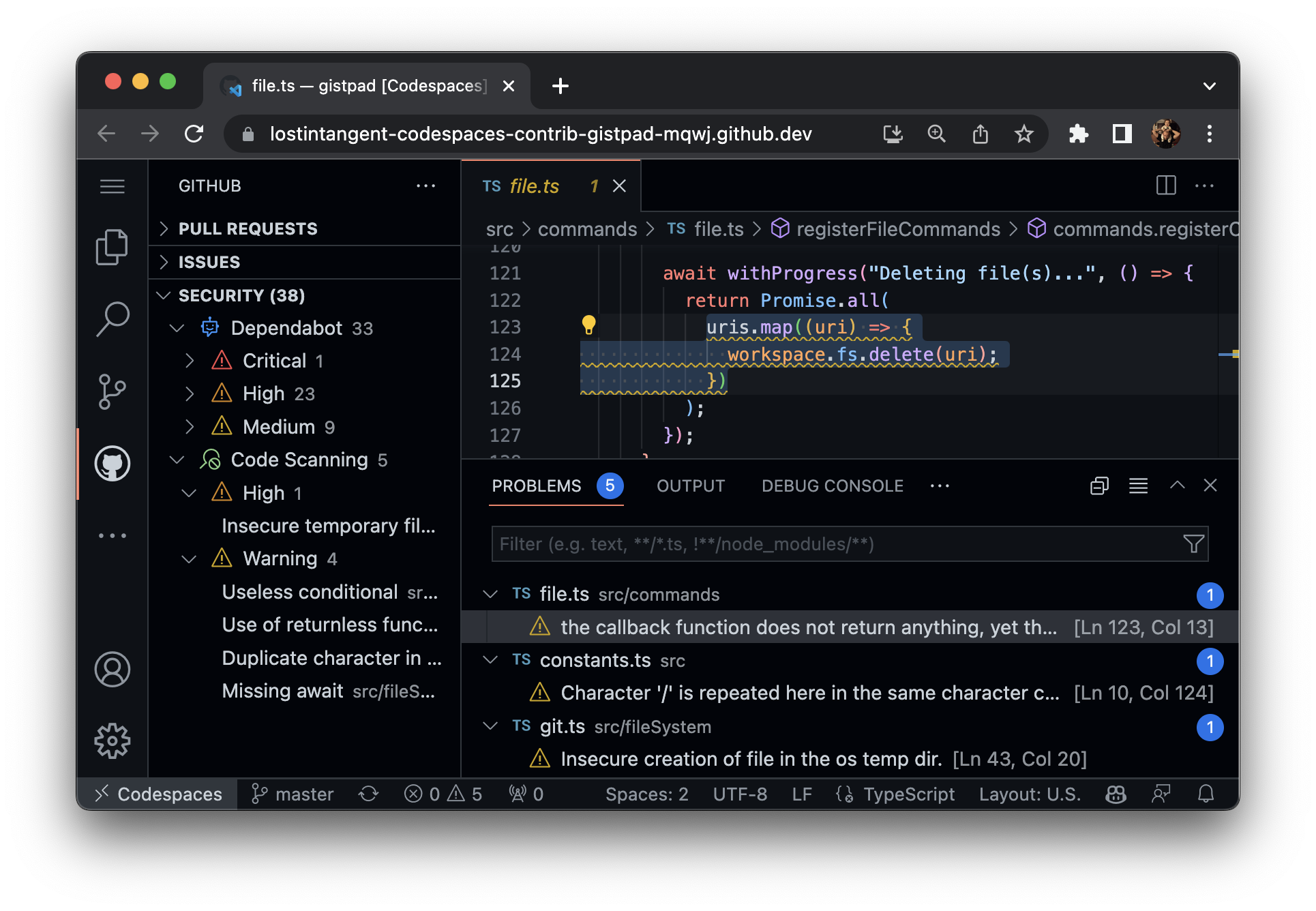Switch to the Debug Console tab

(832, 486)
